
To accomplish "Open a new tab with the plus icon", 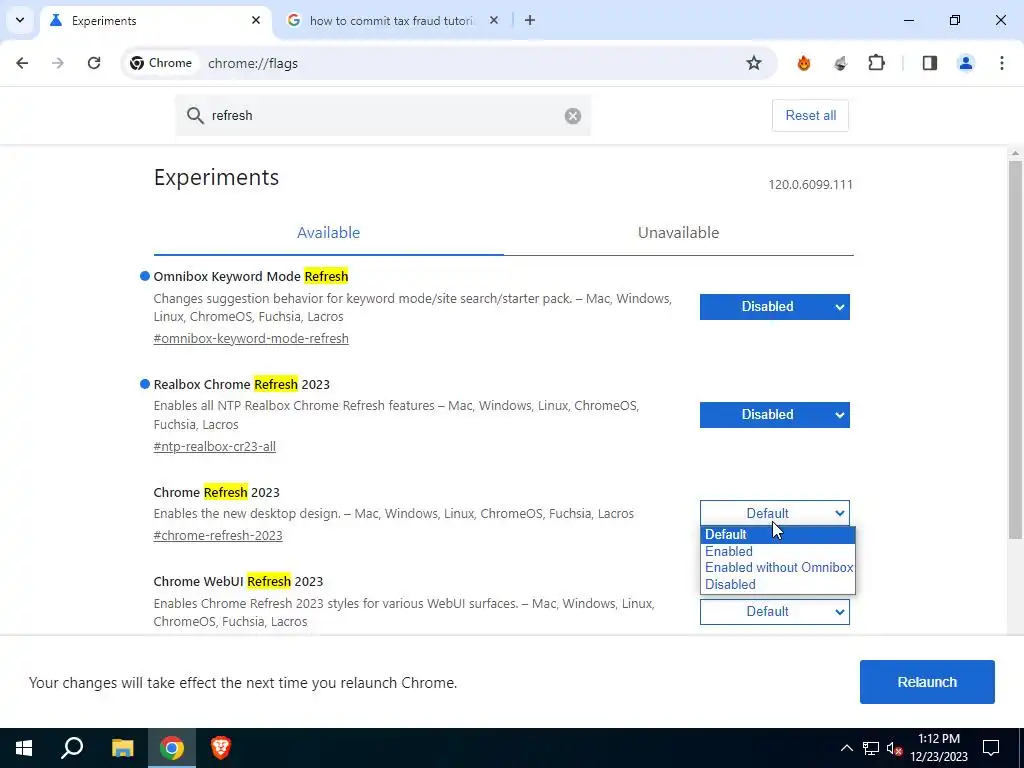I will (x=530, y=20).
